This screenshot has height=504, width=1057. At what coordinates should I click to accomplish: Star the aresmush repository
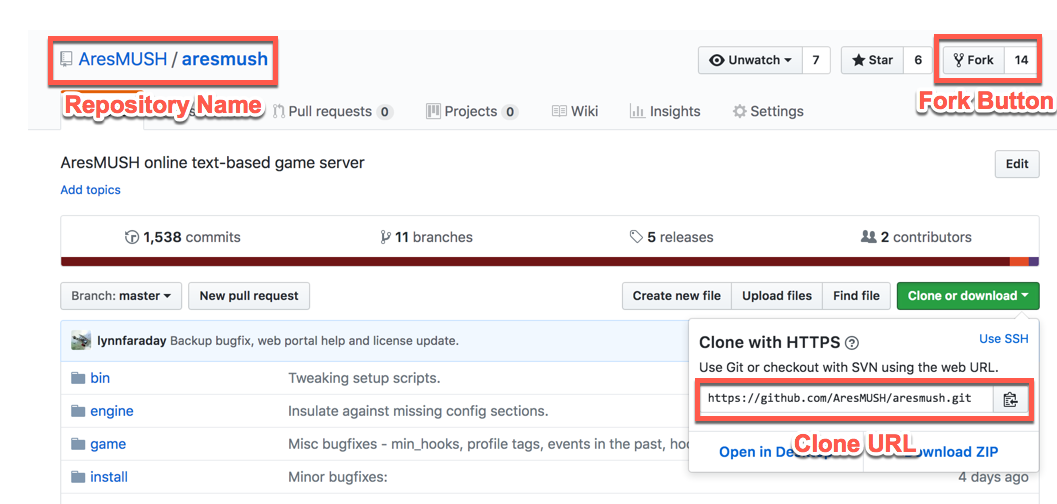tap(872, 60)
